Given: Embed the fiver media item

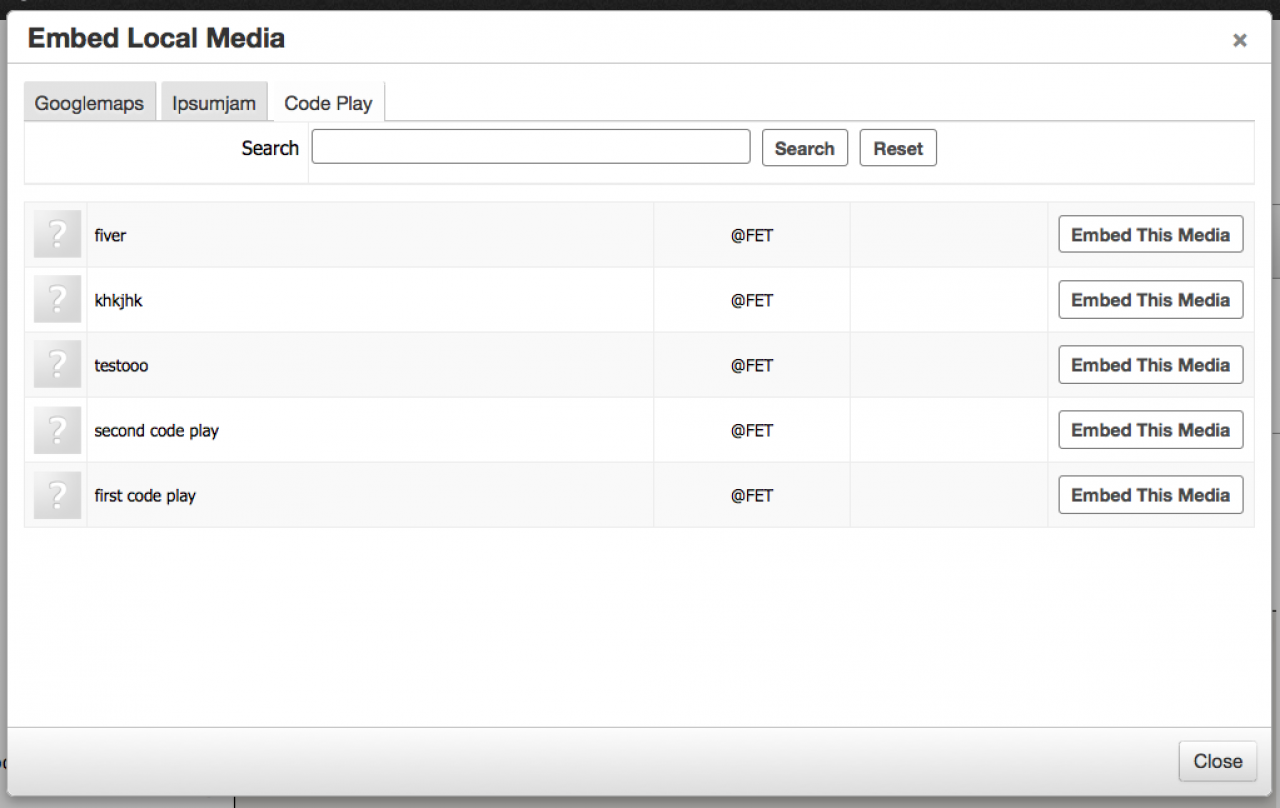Looking at the screenshot, I should tap(1150, 235).
